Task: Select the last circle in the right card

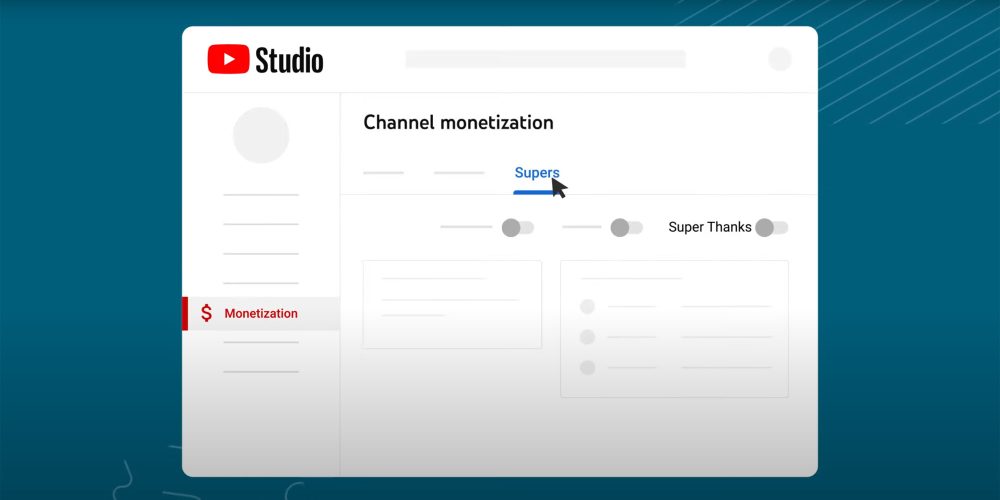Action: (587, 367)
